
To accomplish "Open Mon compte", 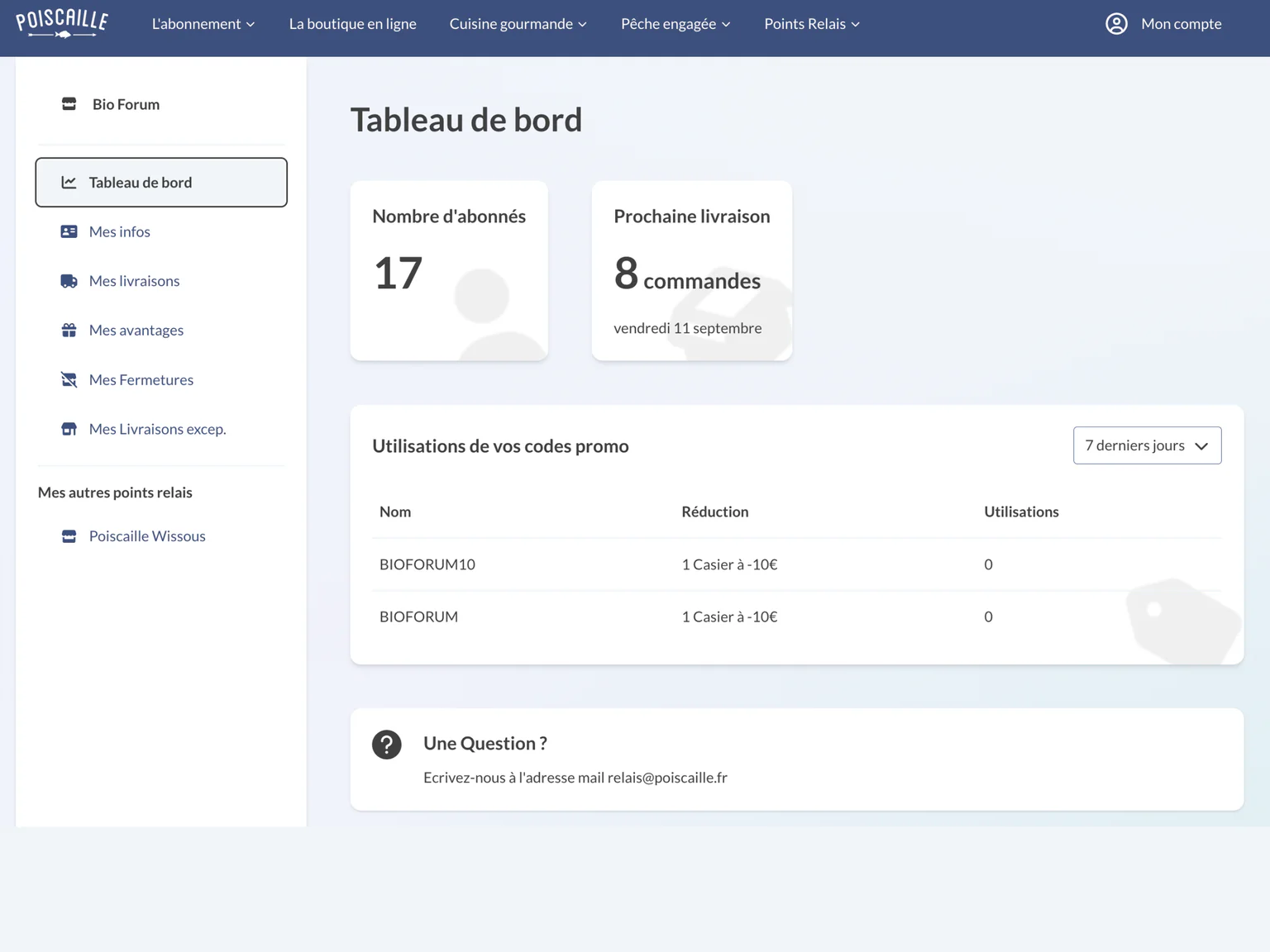I will click(1163, 24).
